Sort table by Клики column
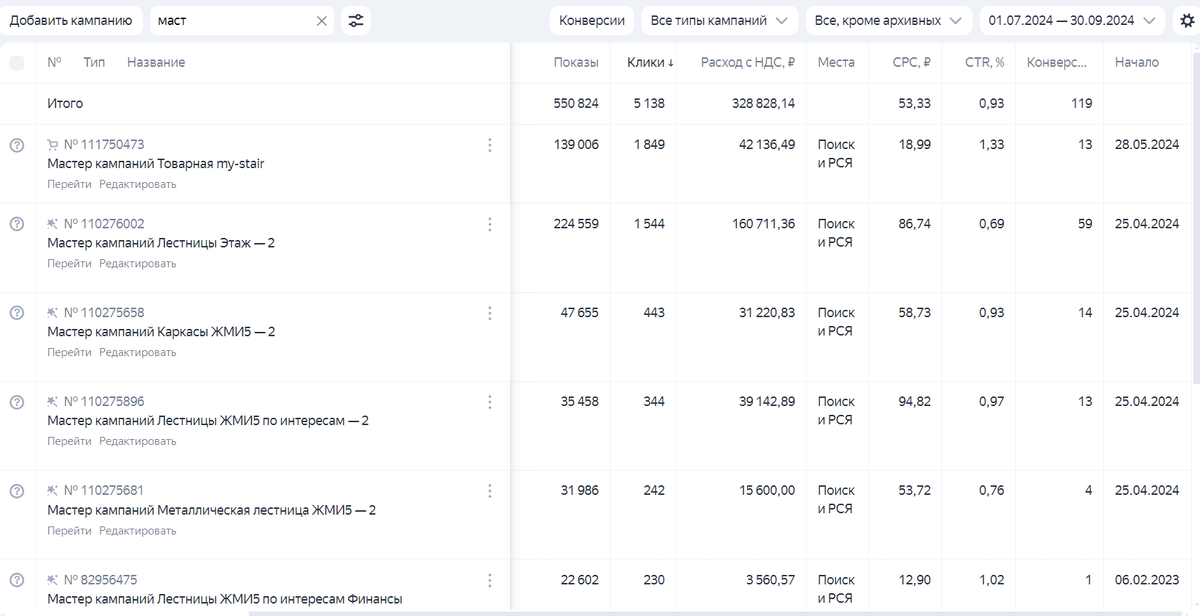Viewport: 1200px width, 616px height. pos(650,62)
